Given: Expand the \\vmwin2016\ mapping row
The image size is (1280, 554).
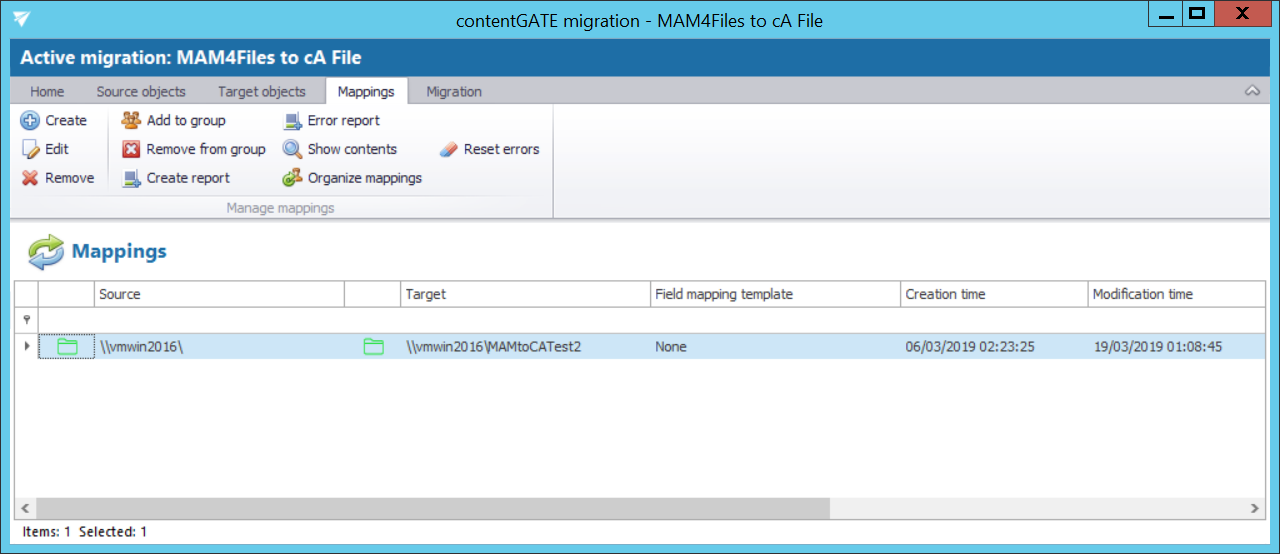Looking at the screenshot, I should [x=26, y=347].
